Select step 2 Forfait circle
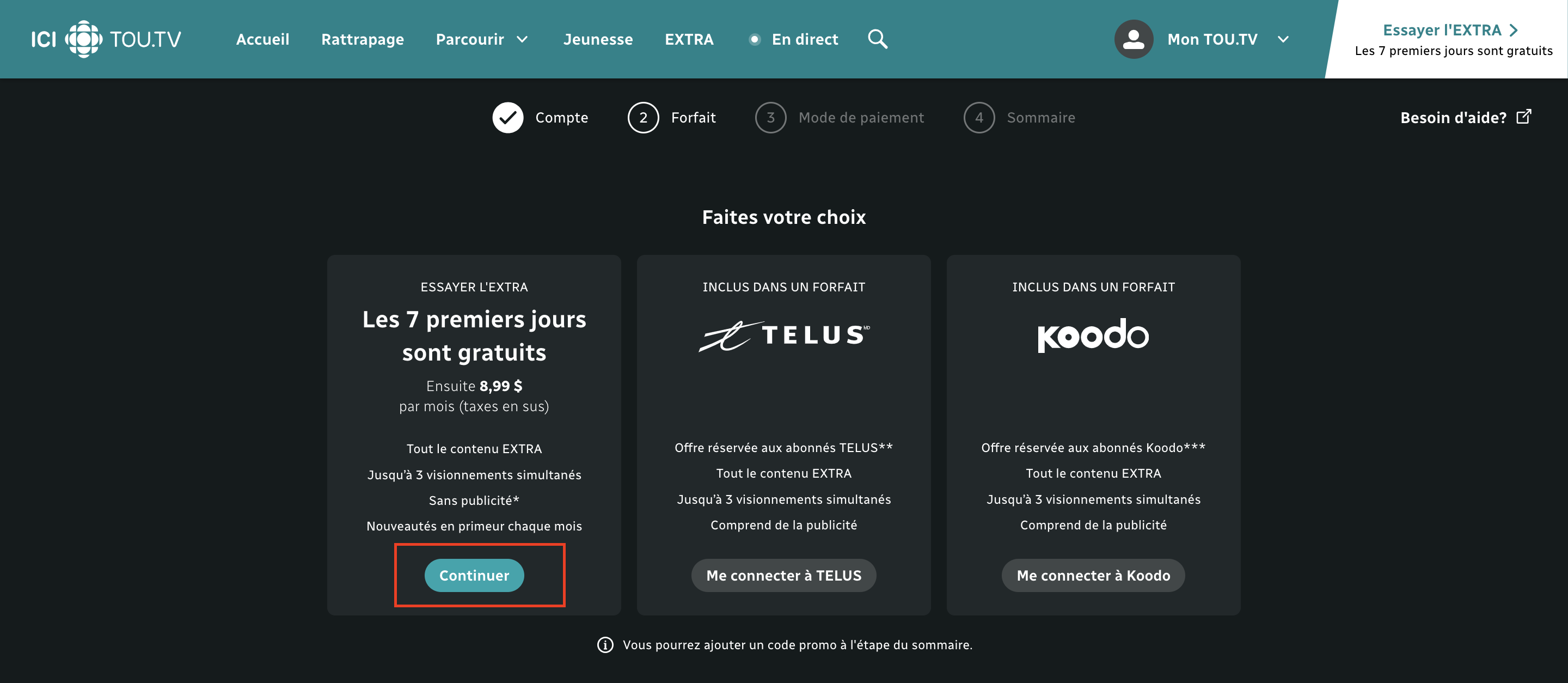 point(643,118)
